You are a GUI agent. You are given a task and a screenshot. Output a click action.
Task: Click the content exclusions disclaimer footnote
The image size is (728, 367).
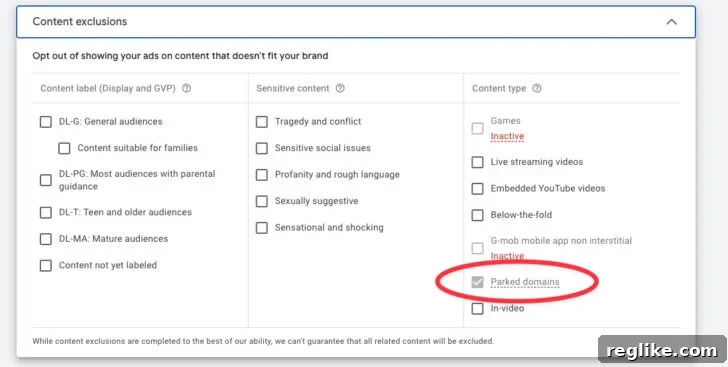click(263, 341)
